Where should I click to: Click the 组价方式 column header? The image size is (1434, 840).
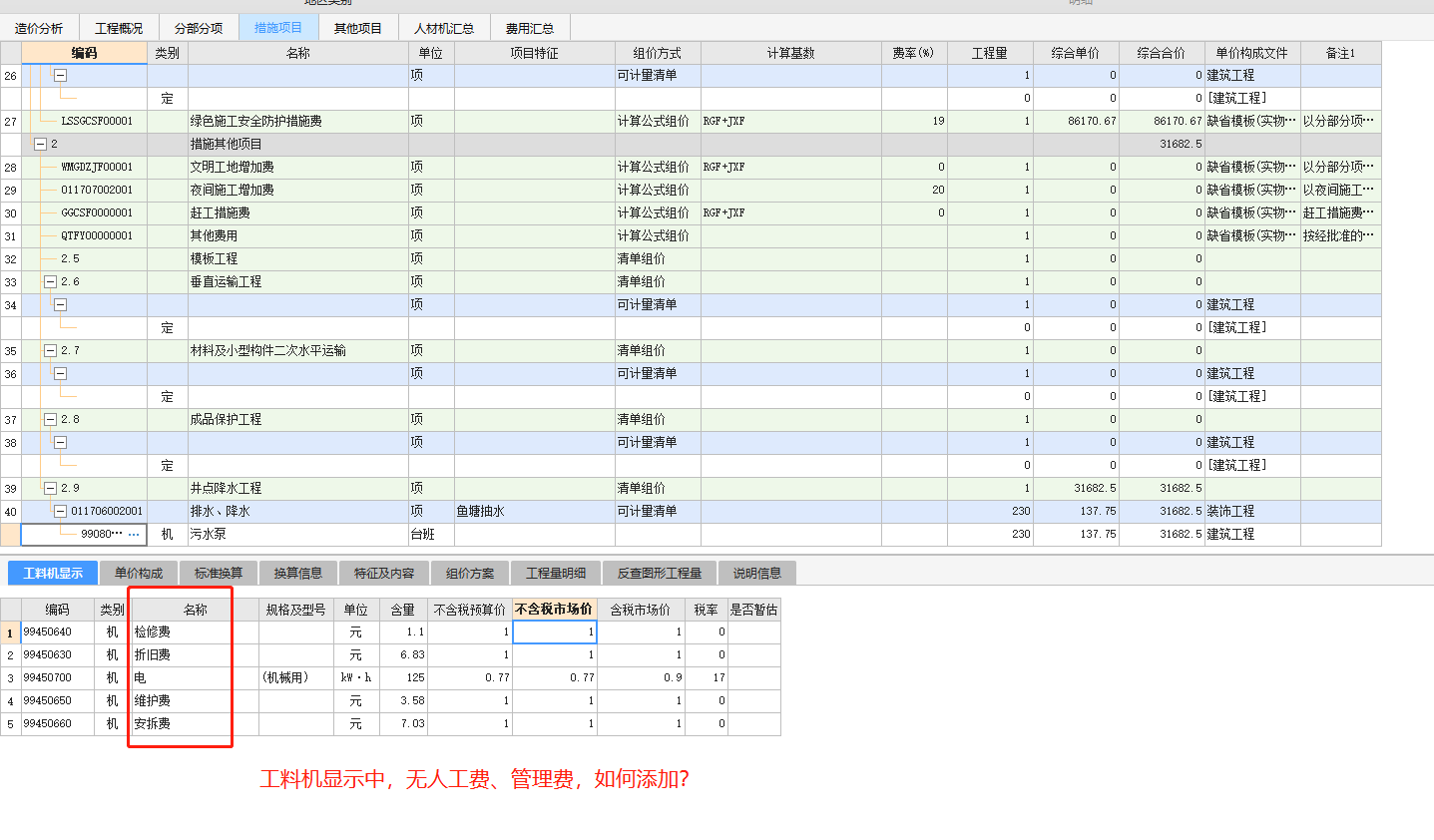click(x=658, y=53)
